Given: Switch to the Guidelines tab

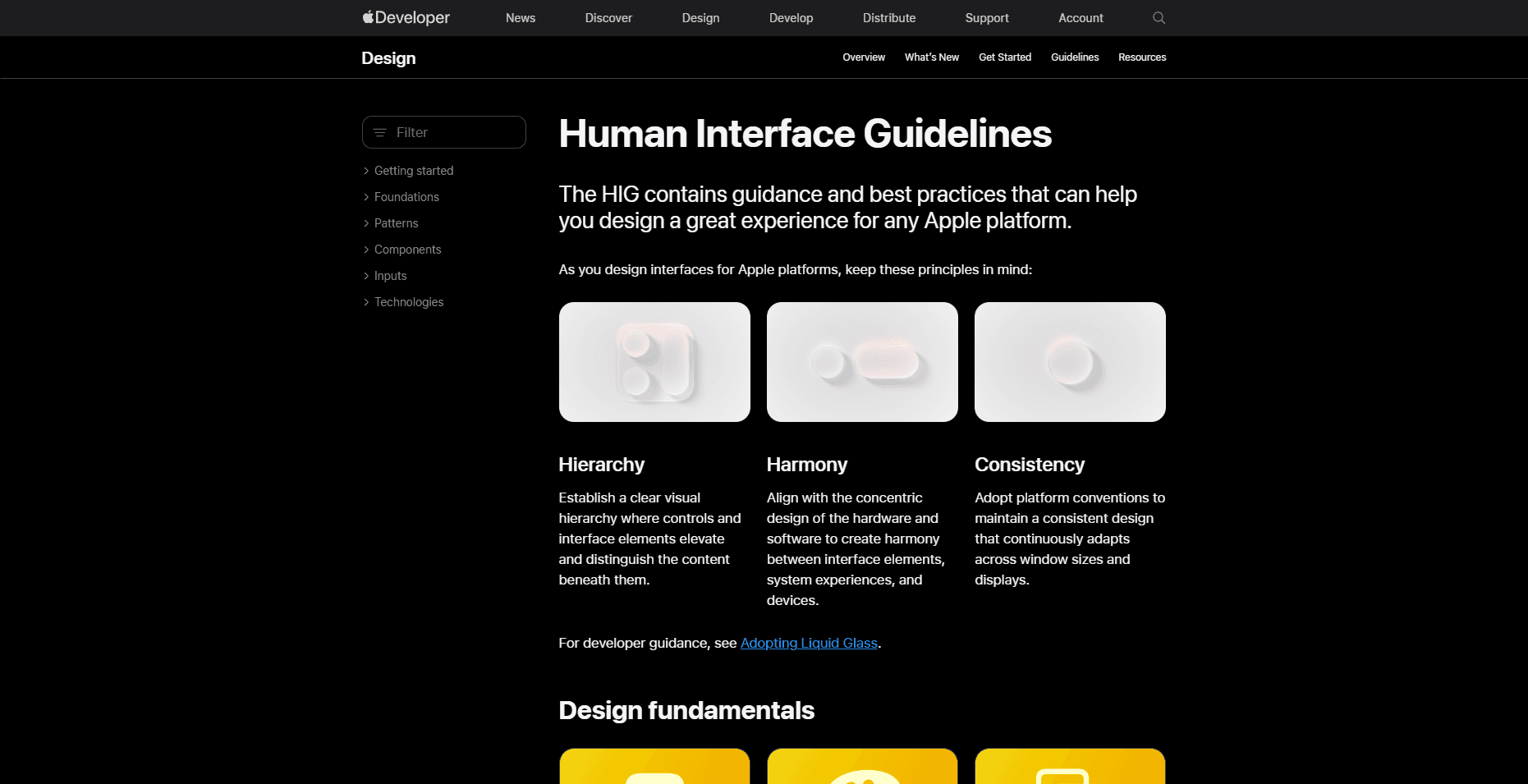Looking at the screenshot, I should pyautogui.click(x=1075, y=57).
